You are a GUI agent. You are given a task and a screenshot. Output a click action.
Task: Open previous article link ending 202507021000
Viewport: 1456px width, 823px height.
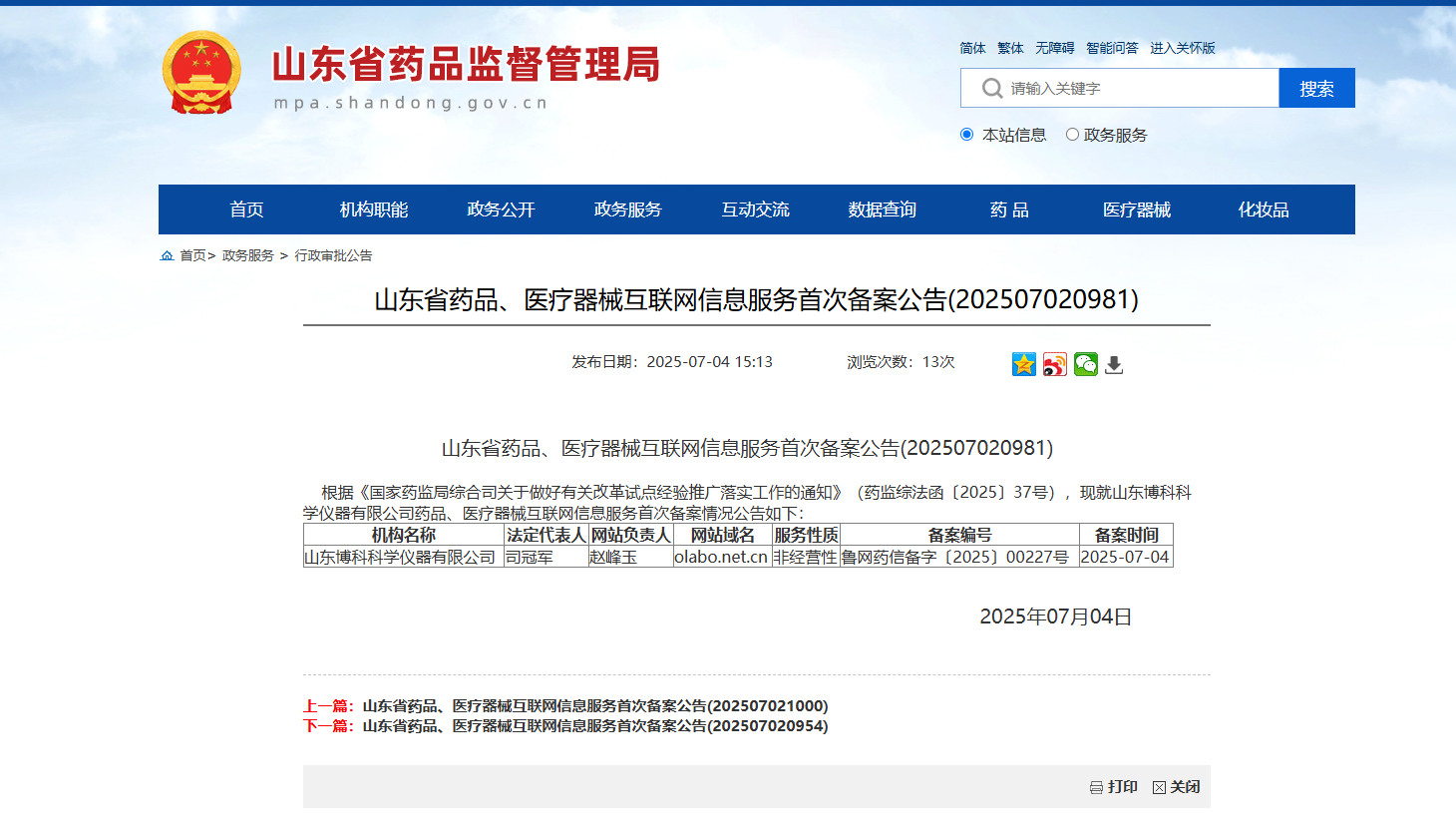(x=594, y=706)
